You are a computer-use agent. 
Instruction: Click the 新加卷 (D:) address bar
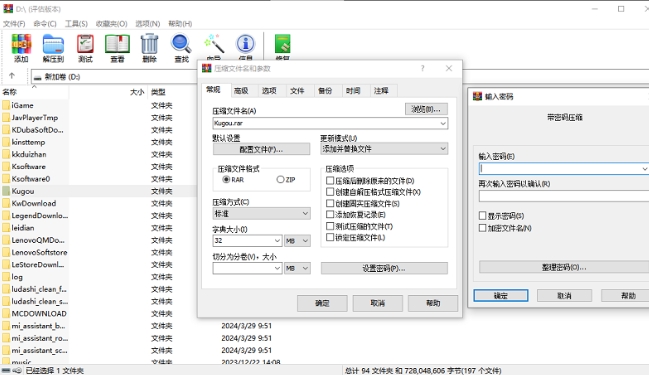(115, 77)
